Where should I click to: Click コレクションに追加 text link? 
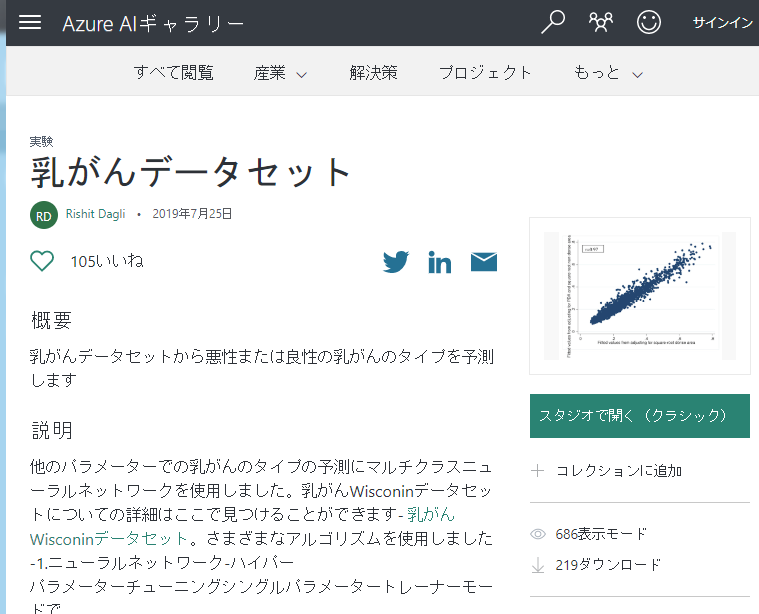pyautogui.click(x=619, y=471)
